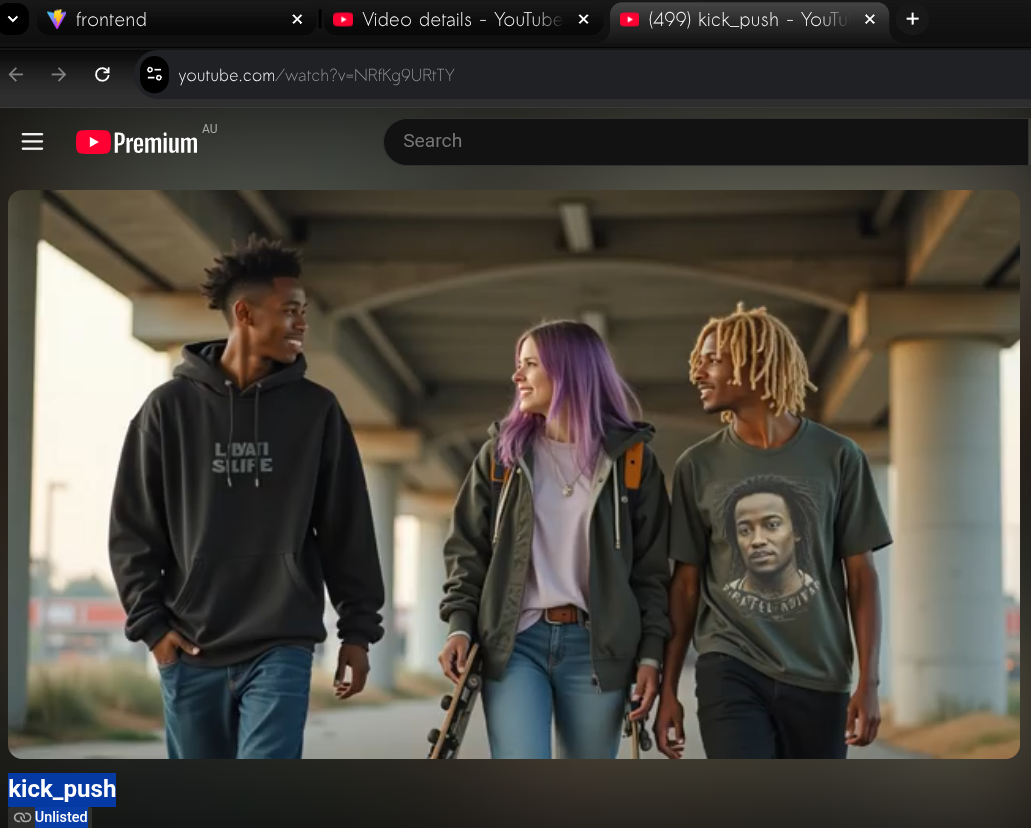Image resolution: width=1031 pixels, height=828 pixels.
Task: Switch to the Video details - YouTube tab
Action: [462, 20]
